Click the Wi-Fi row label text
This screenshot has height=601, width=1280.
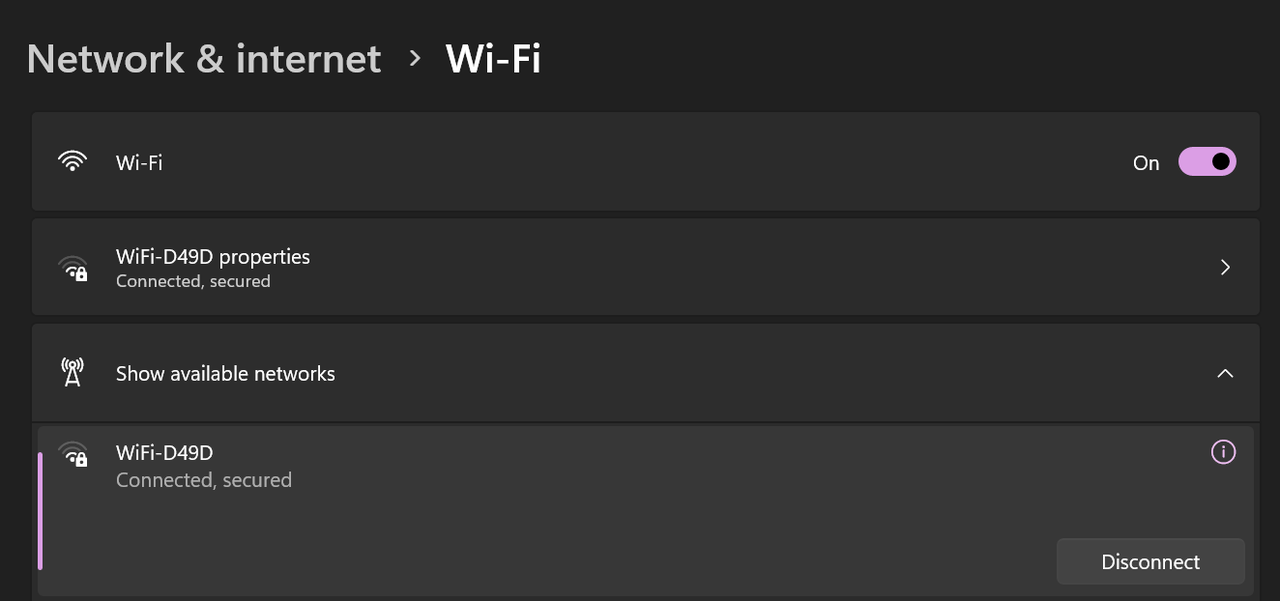click(x=139, y=162)
